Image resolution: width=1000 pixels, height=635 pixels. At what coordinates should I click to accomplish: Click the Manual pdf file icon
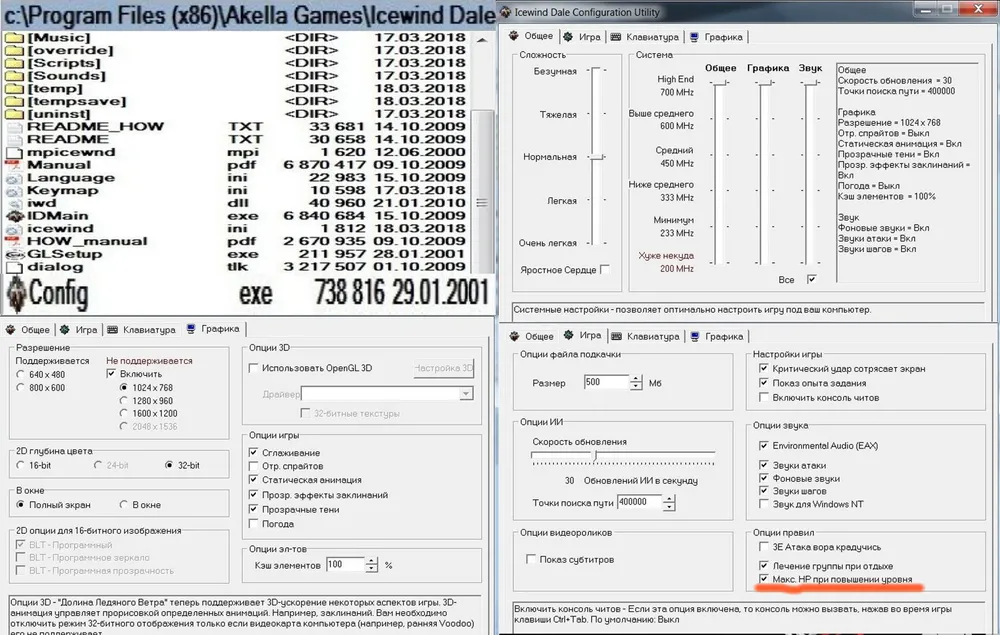14,165
